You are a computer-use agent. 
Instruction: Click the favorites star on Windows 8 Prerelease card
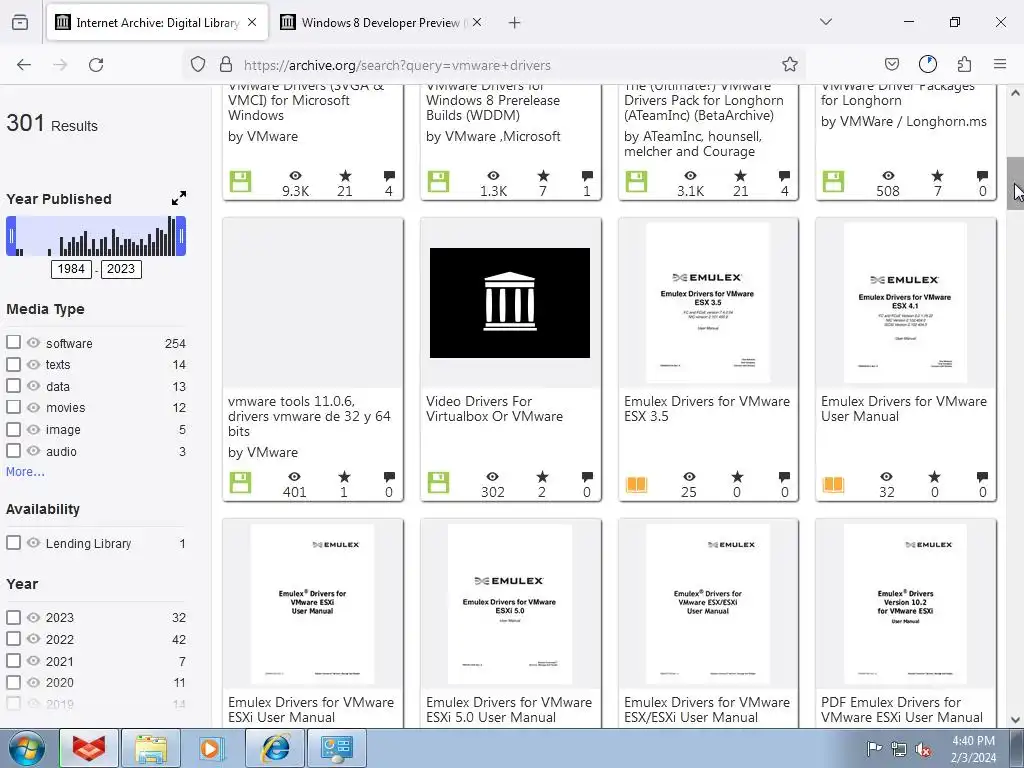tap(543, 176)
